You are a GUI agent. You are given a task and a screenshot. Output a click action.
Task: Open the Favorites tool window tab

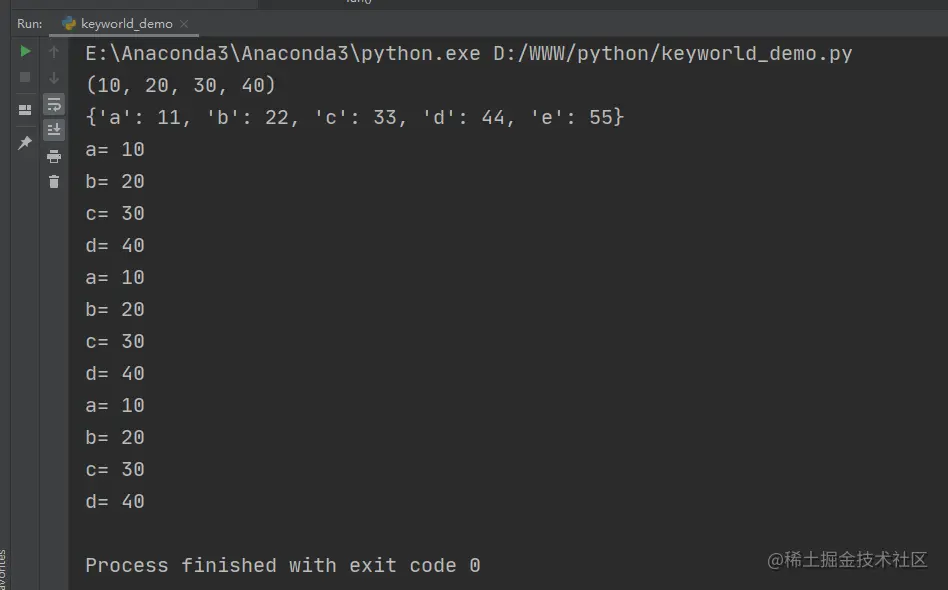pos(4,569)
